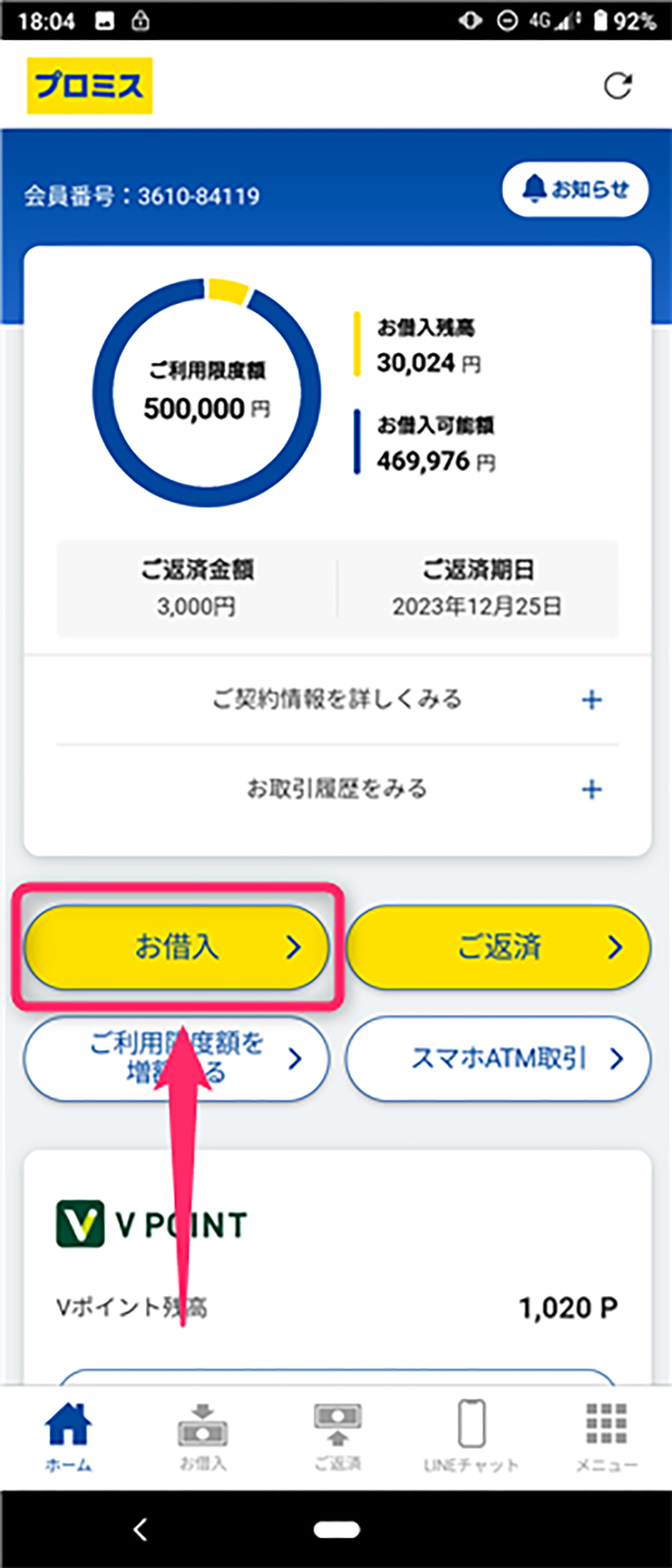The width and height of the screenshot is (672, 1568).
Task: Open スマホATM取引 button
Action: pyautogui.click(x=498, y=1059)
